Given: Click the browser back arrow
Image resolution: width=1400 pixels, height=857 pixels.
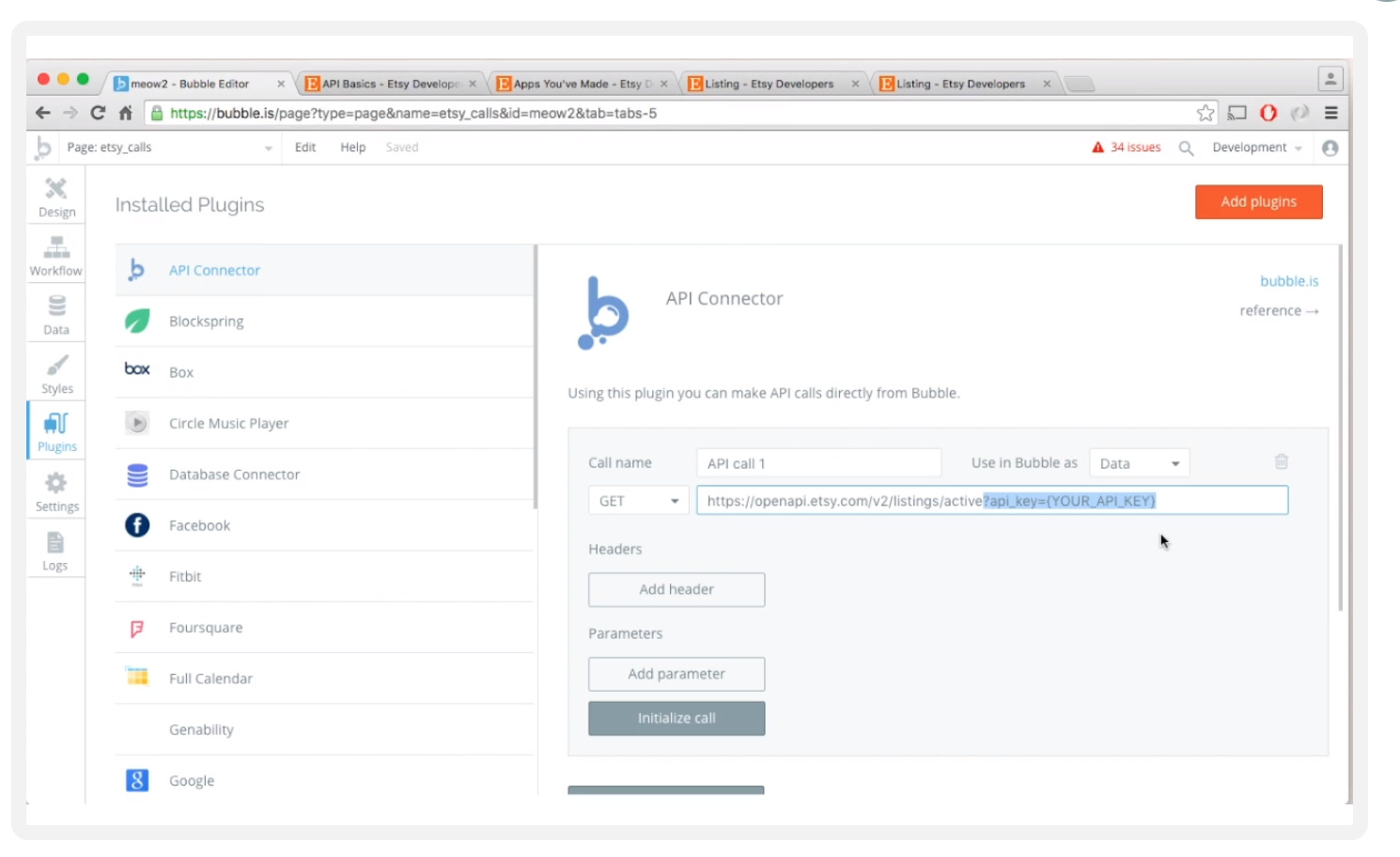Looking at the screenshot, I should tap(43, 113).
